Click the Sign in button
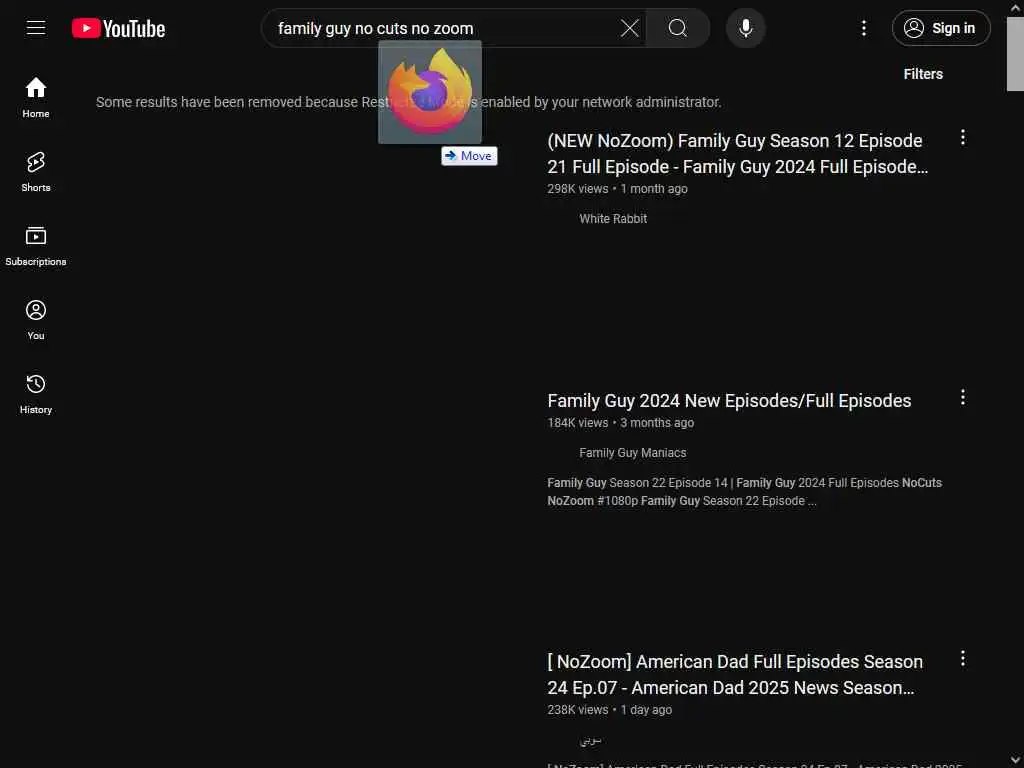1024x768 pixels. coord(941,28)
